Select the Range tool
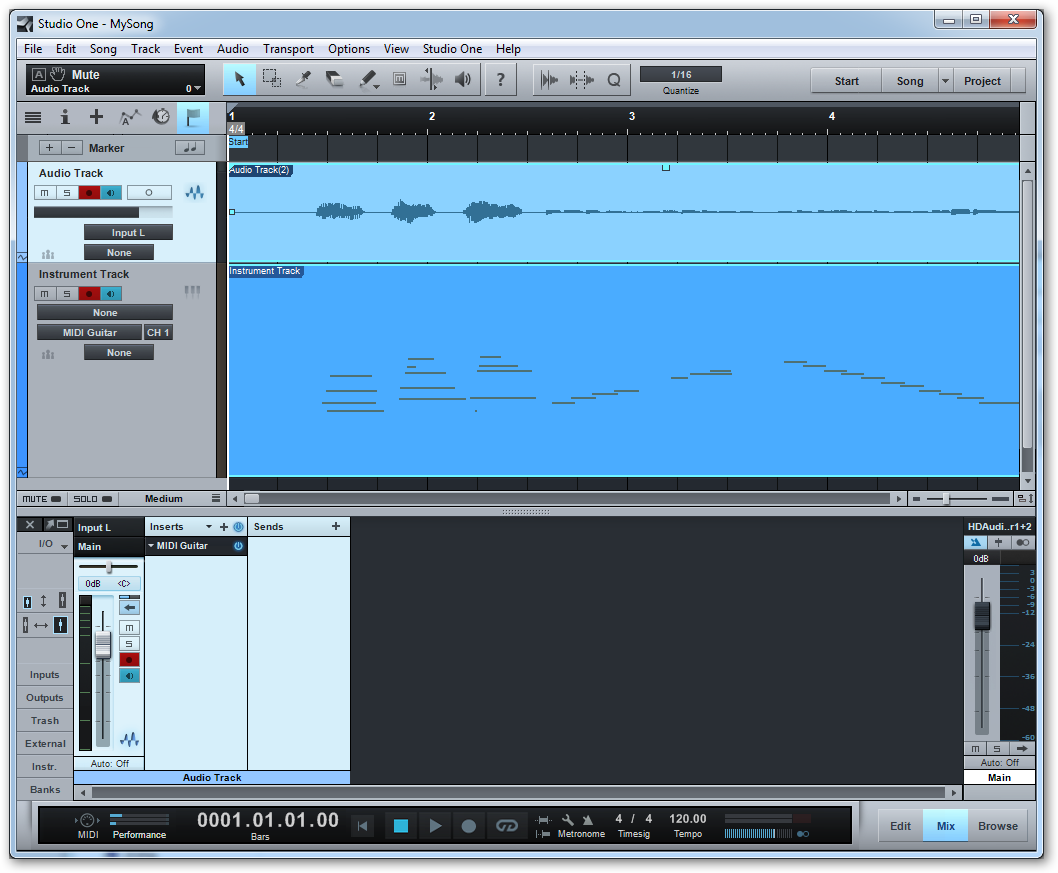Image resolution: width=1058 pixels, height=873 pixels. click(272, 80)
